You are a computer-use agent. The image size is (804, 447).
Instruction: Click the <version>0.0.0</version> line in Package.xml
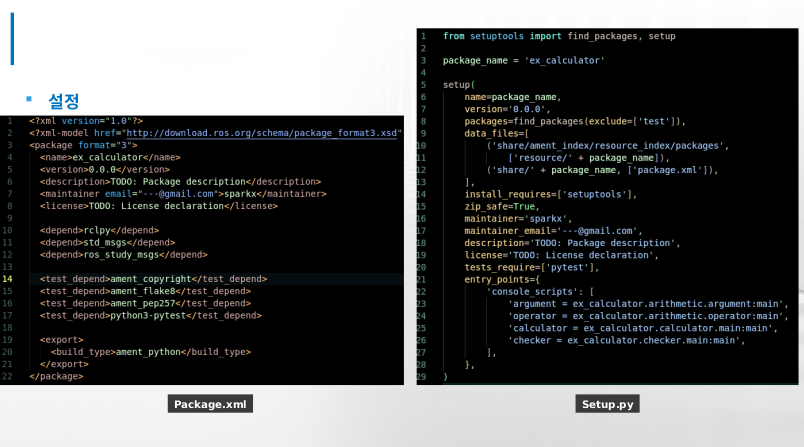click(105, 170)
